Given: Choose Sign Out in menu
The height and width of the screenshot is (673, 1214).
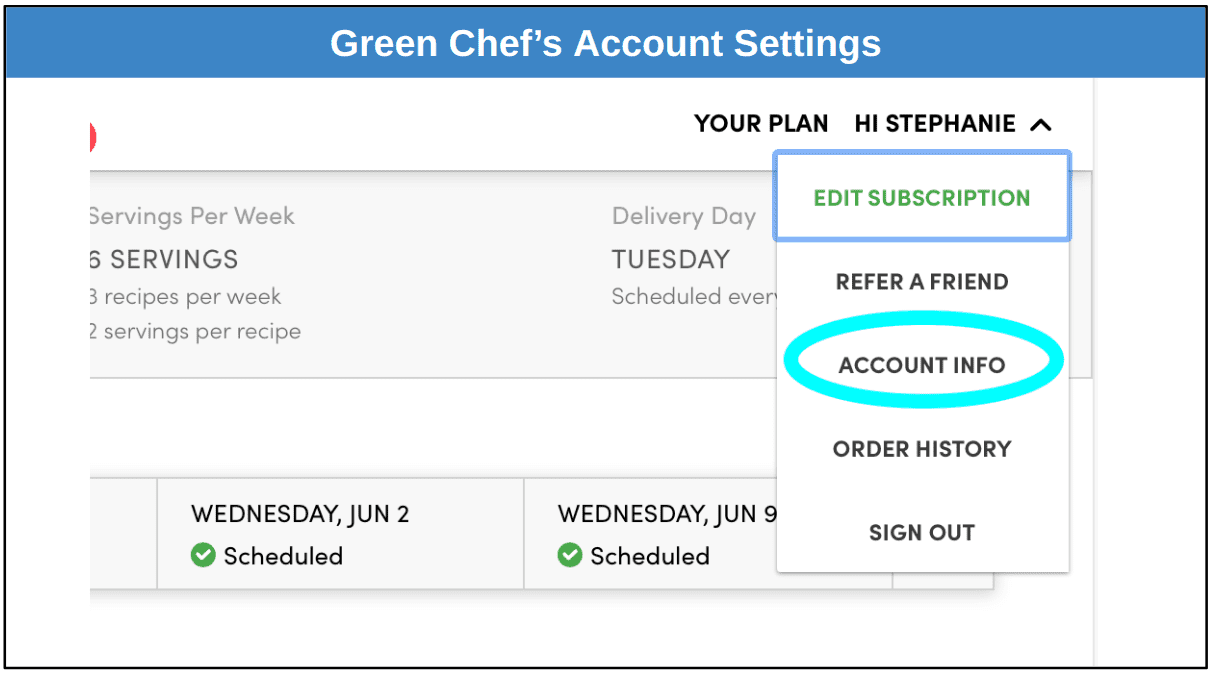Looking at the screenshot, I should 922,533.
